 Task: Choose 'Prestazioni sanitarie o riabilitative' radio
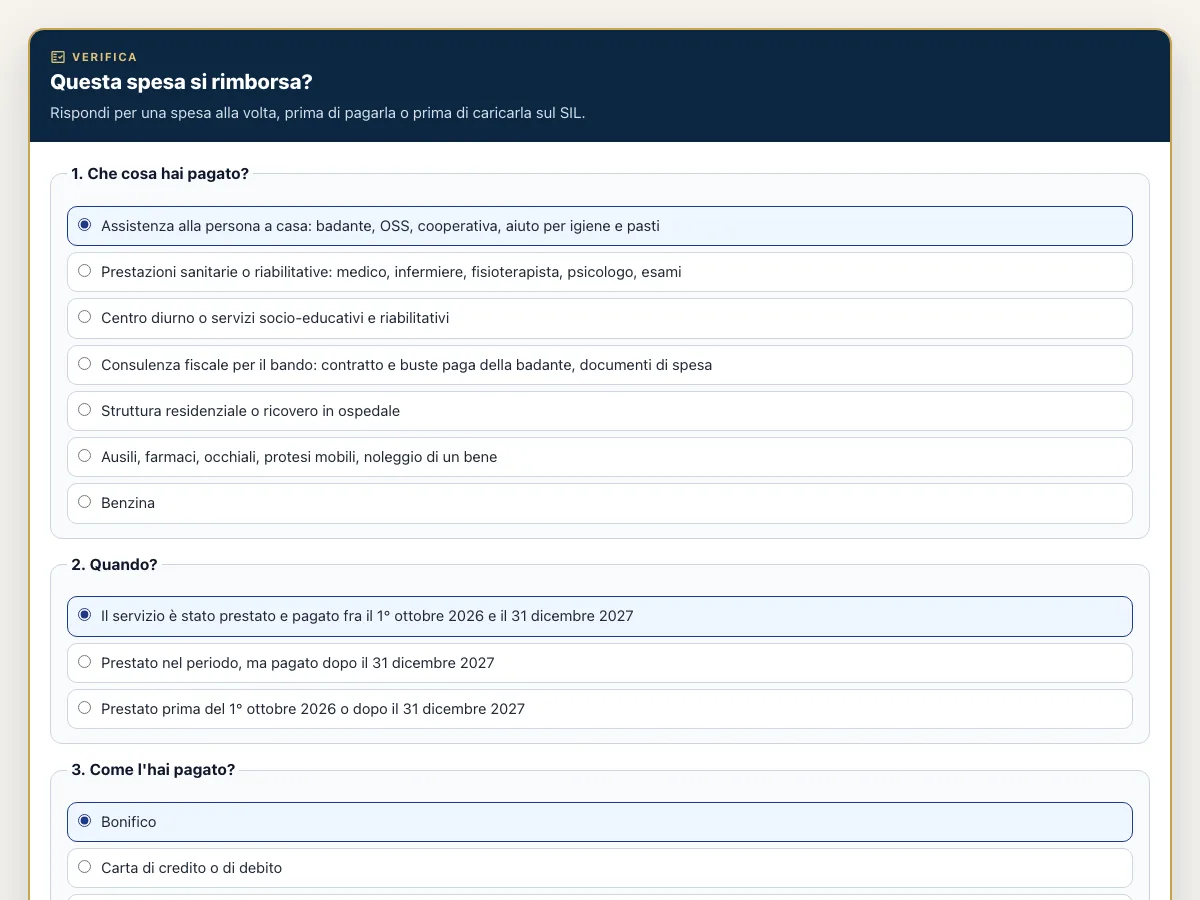[600, 272]
